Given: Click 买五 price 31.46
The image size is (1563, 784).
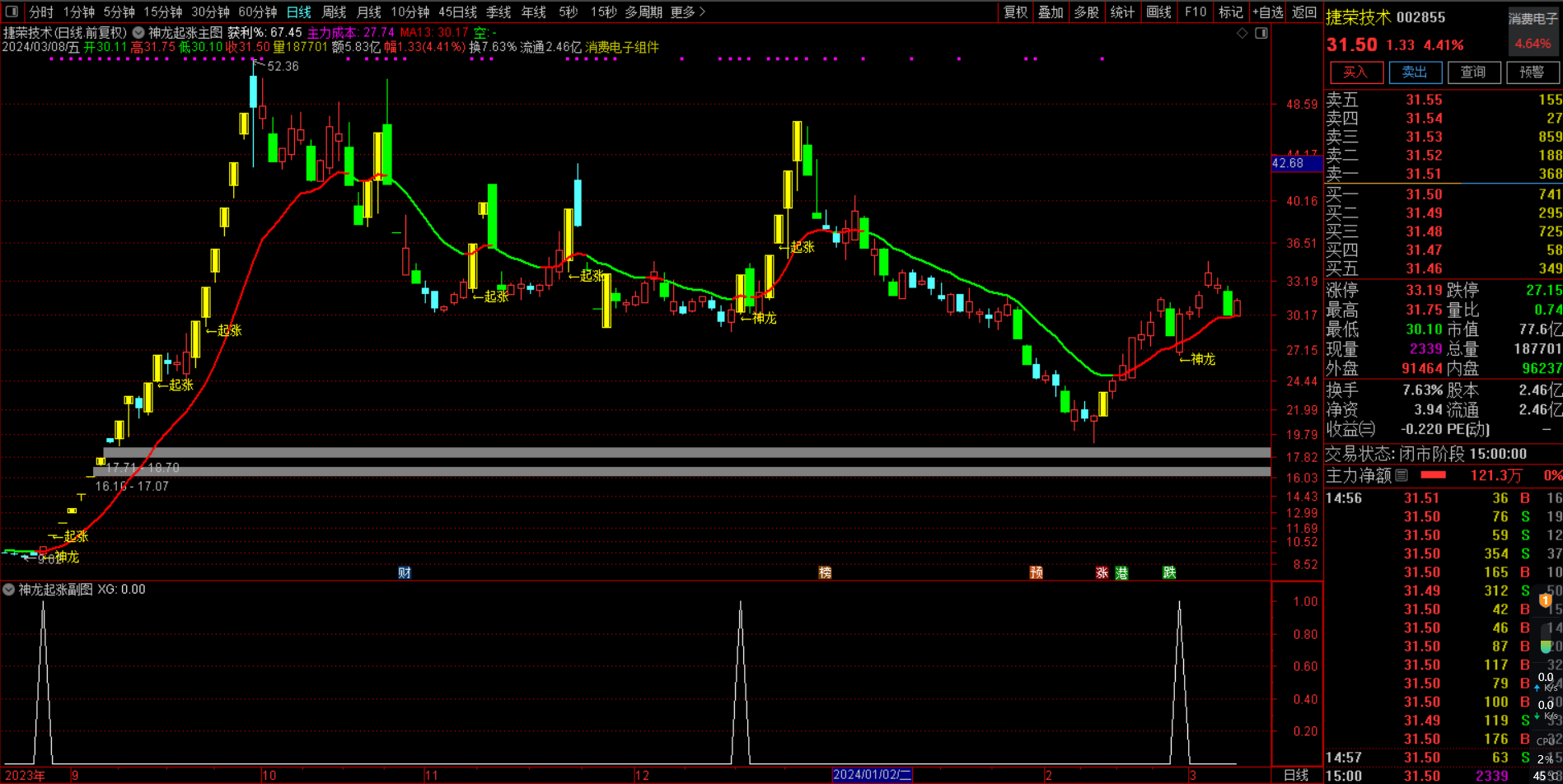Looking at the screenshot, I should coord(1424,268).
